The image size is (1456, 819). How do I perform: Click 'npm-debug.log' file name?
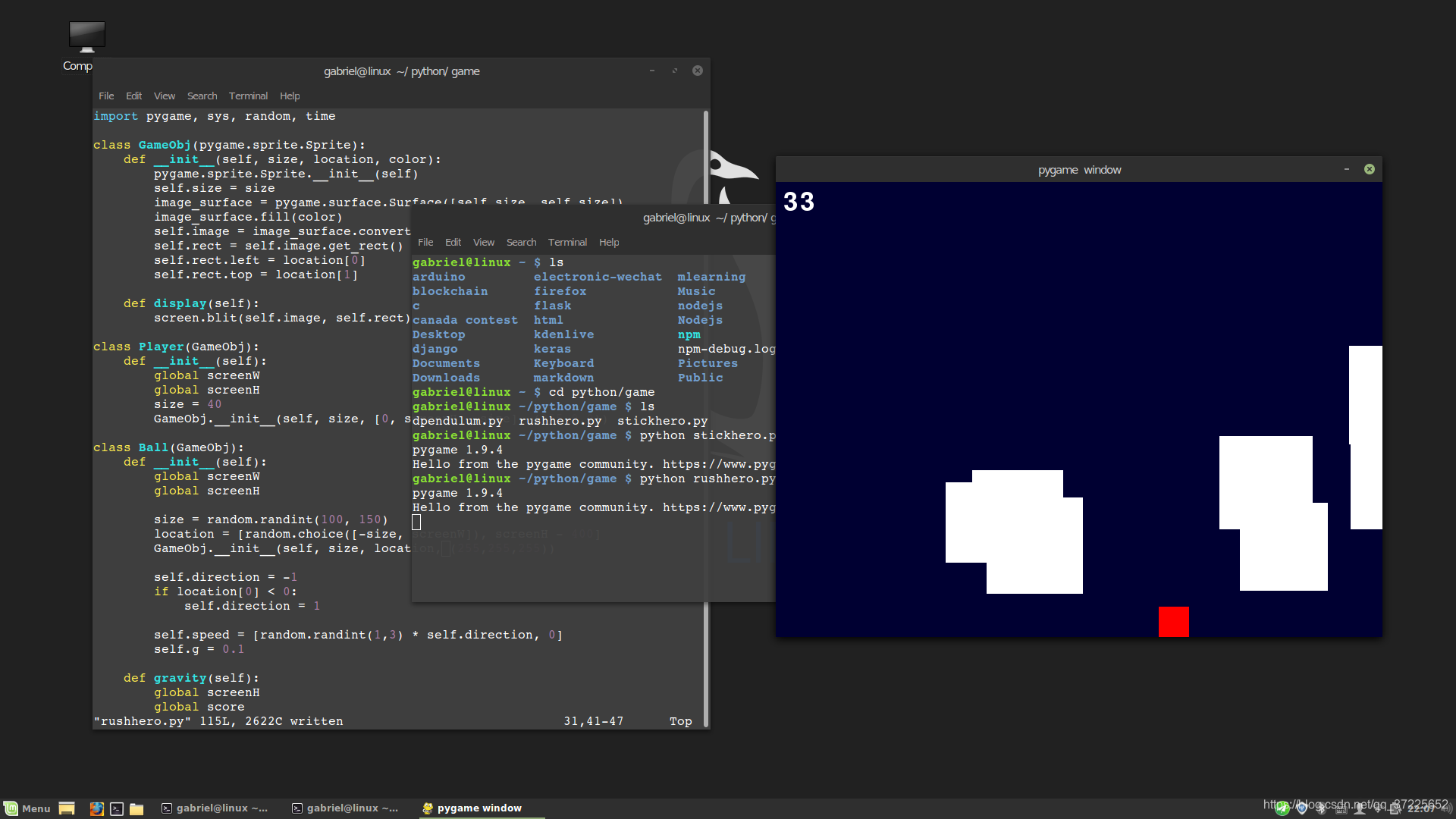(726, 349)
